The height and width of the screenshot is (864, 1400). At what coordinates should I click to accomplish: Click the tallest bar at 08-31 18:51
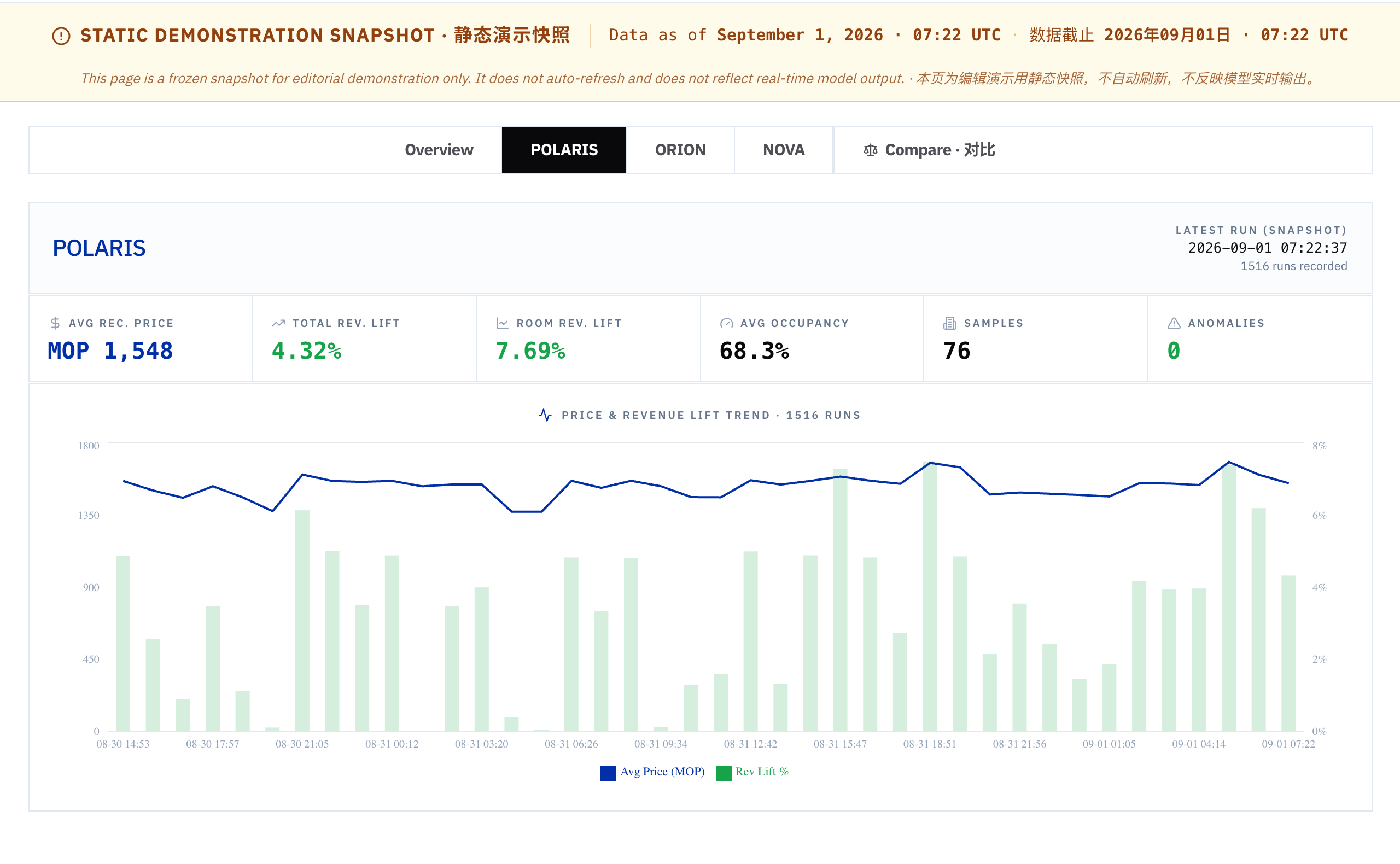(930, 597)
